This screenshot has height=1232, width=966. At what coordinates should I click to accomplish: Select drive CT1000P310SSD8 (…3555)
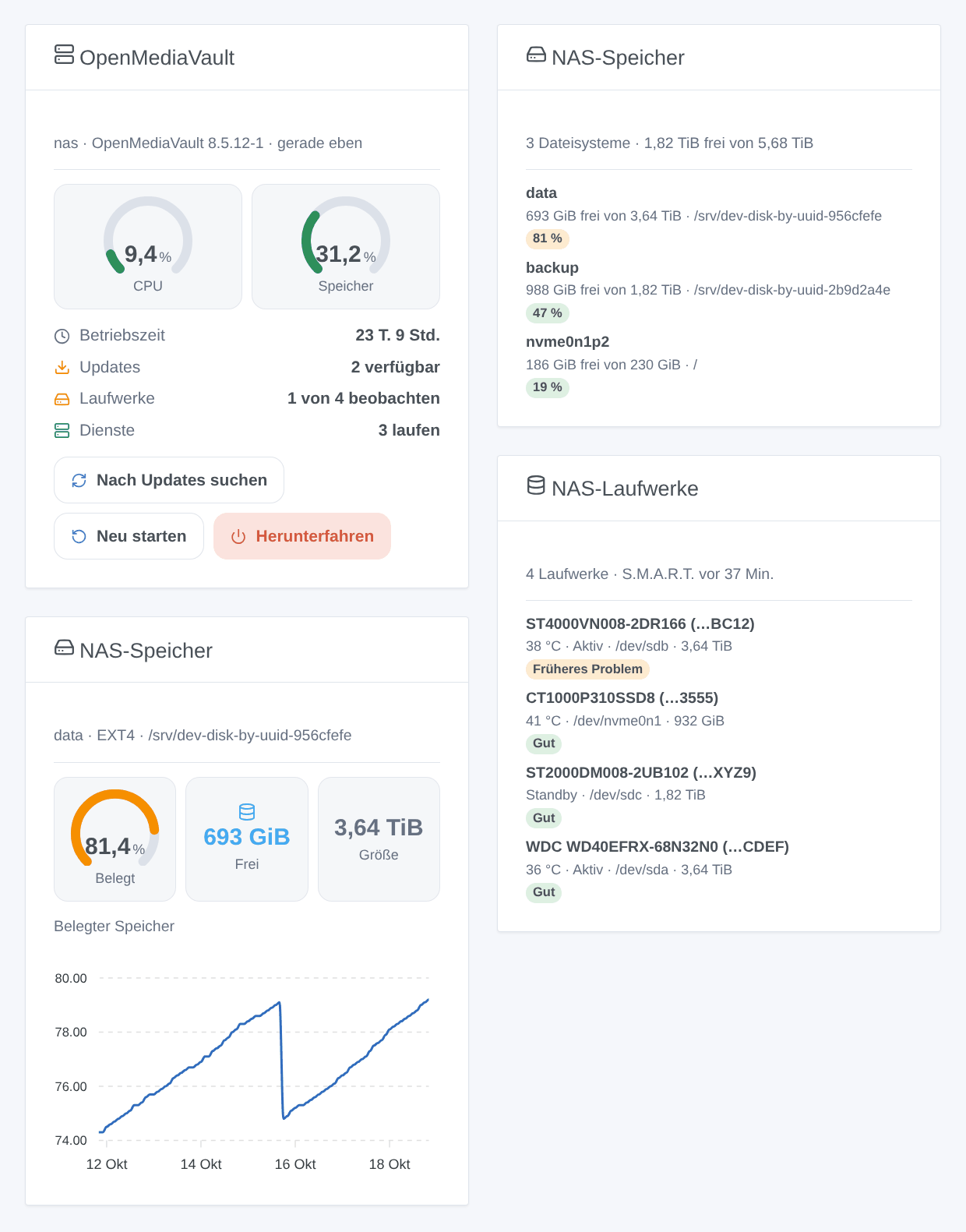(622, 698)
